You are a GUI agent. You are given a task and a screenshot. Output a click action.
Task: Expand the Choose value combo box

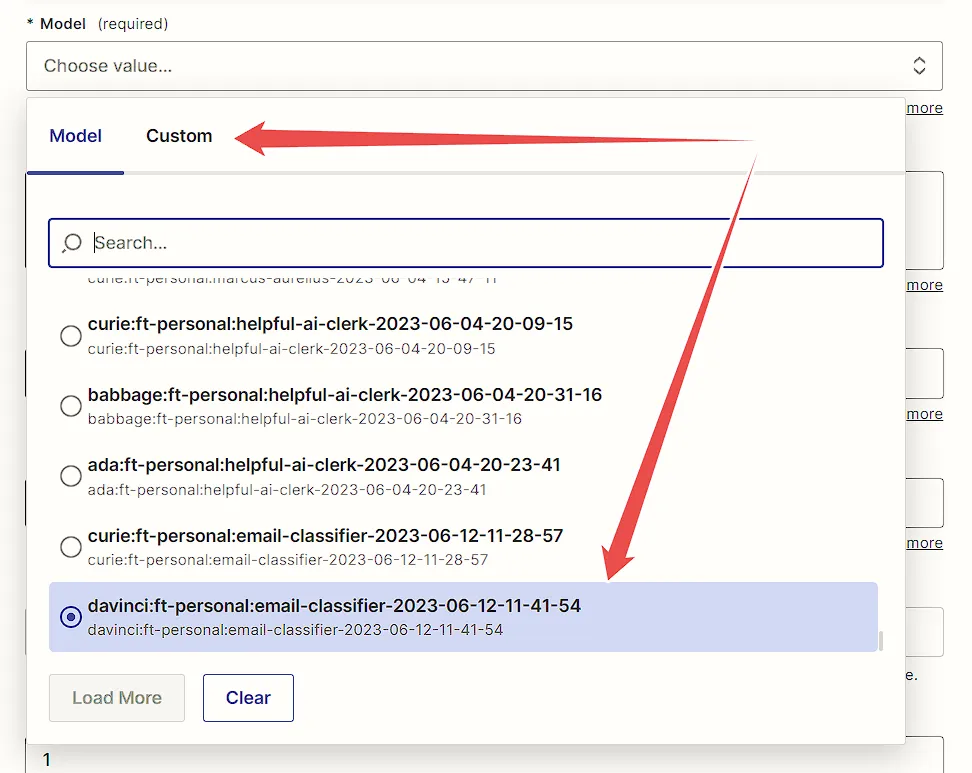484,66
